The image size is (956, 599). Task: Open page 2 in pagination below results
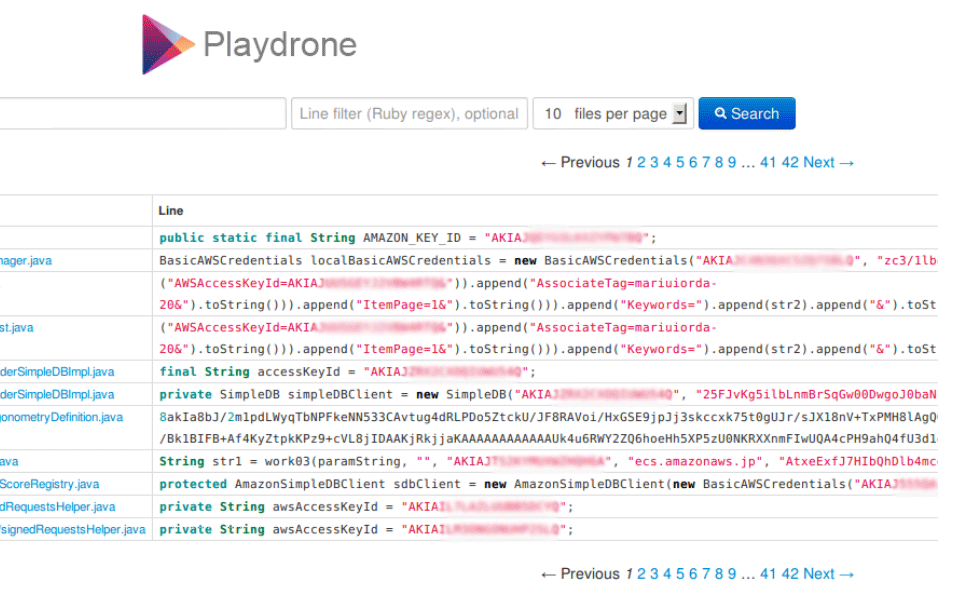pyautogui.click(x=641, y=574)
